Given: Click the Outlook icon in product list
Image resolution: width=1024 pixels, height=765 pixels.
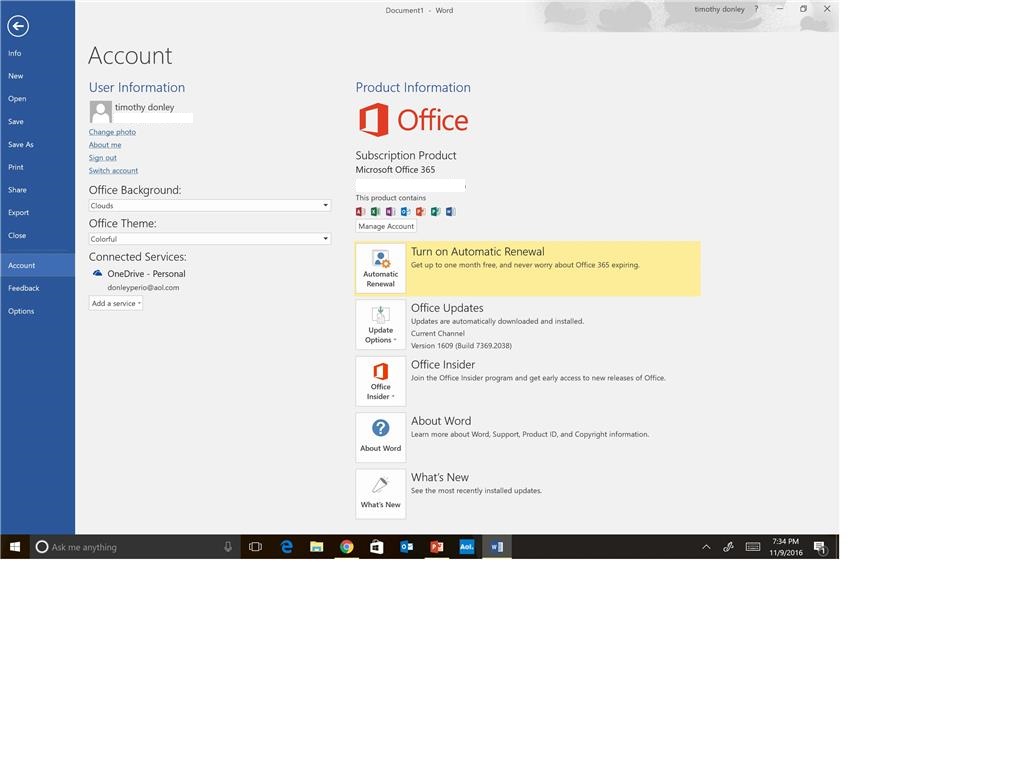Looking at the screenshot, I should [x=406, y=211].
